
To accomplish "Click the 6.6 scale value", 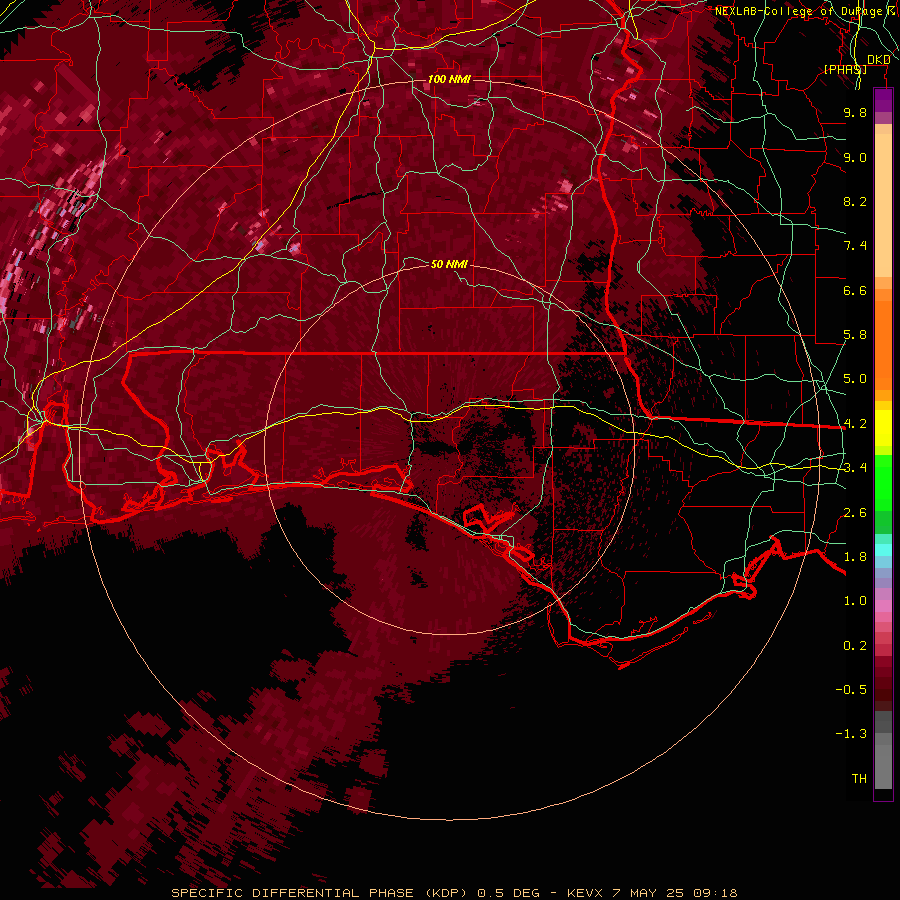I will click(x=855, y=290).
